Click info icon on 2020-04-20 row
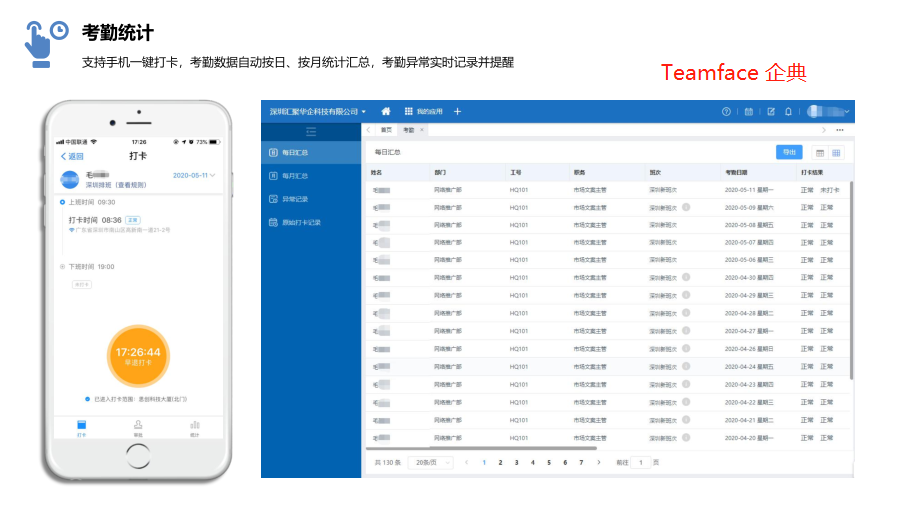This screenshot has height=518, width=923. [686, 437]
